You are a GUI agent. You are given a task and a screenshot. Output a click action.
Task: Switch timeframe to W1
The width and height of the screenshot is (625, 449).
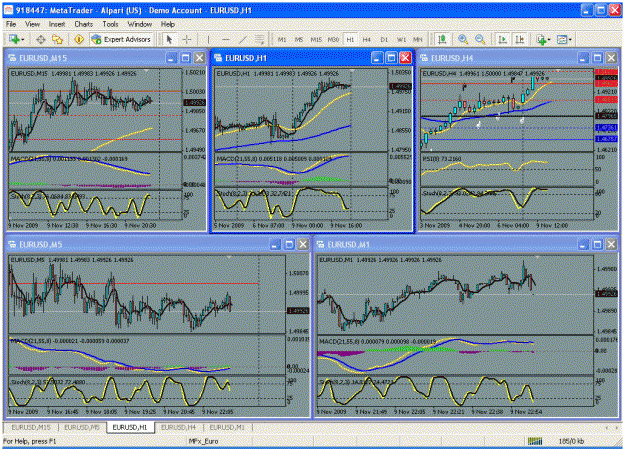coord(401,39)
